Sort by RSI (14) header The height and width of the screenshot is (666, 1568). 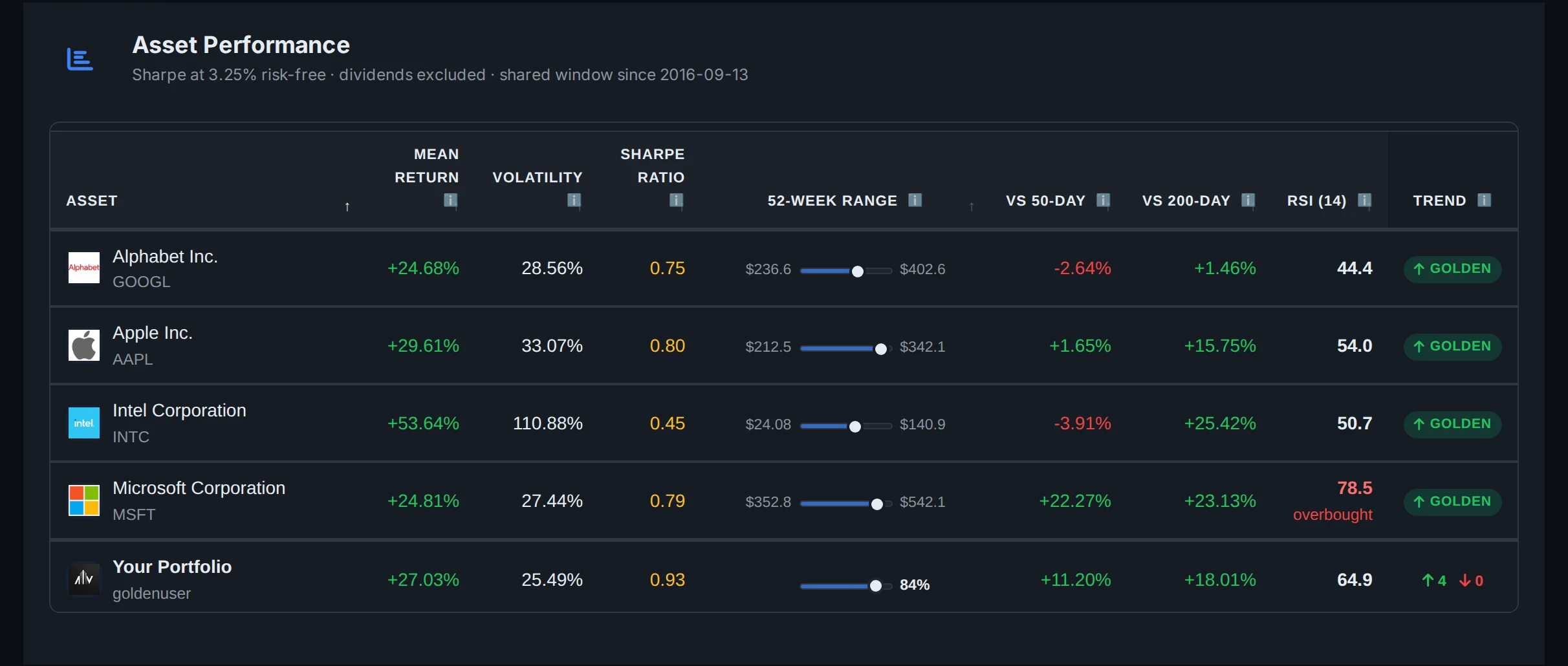pos(1316,200)
